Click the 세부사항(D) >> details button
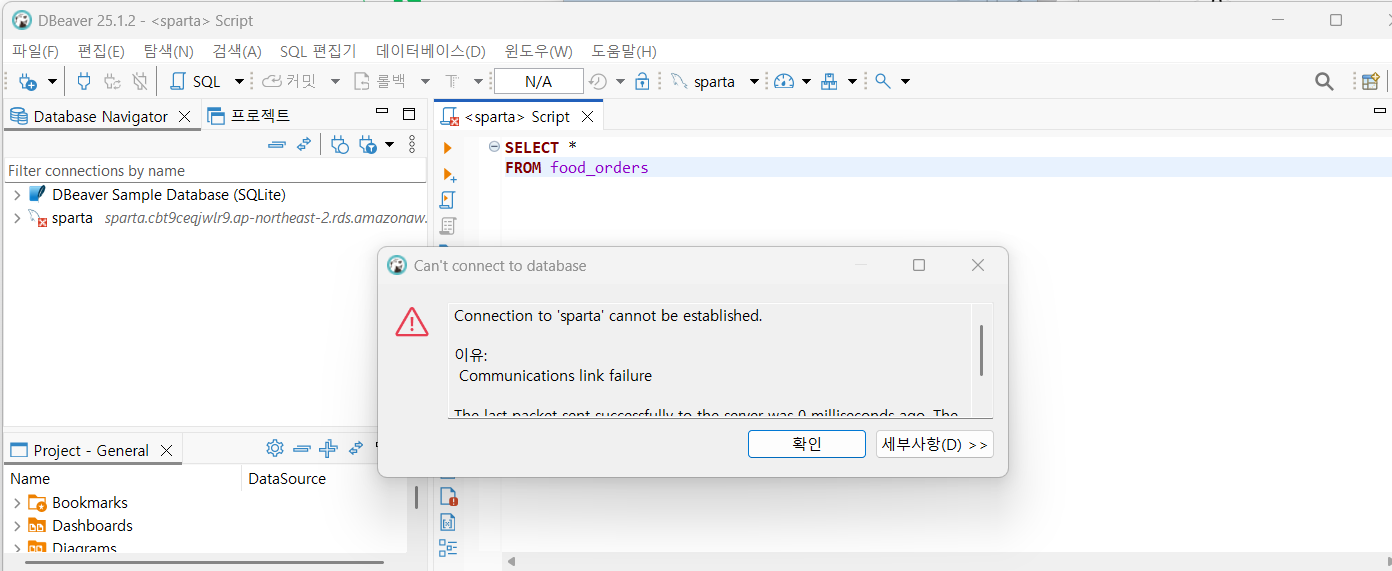 pyautogui.click(x=934, y=444)
